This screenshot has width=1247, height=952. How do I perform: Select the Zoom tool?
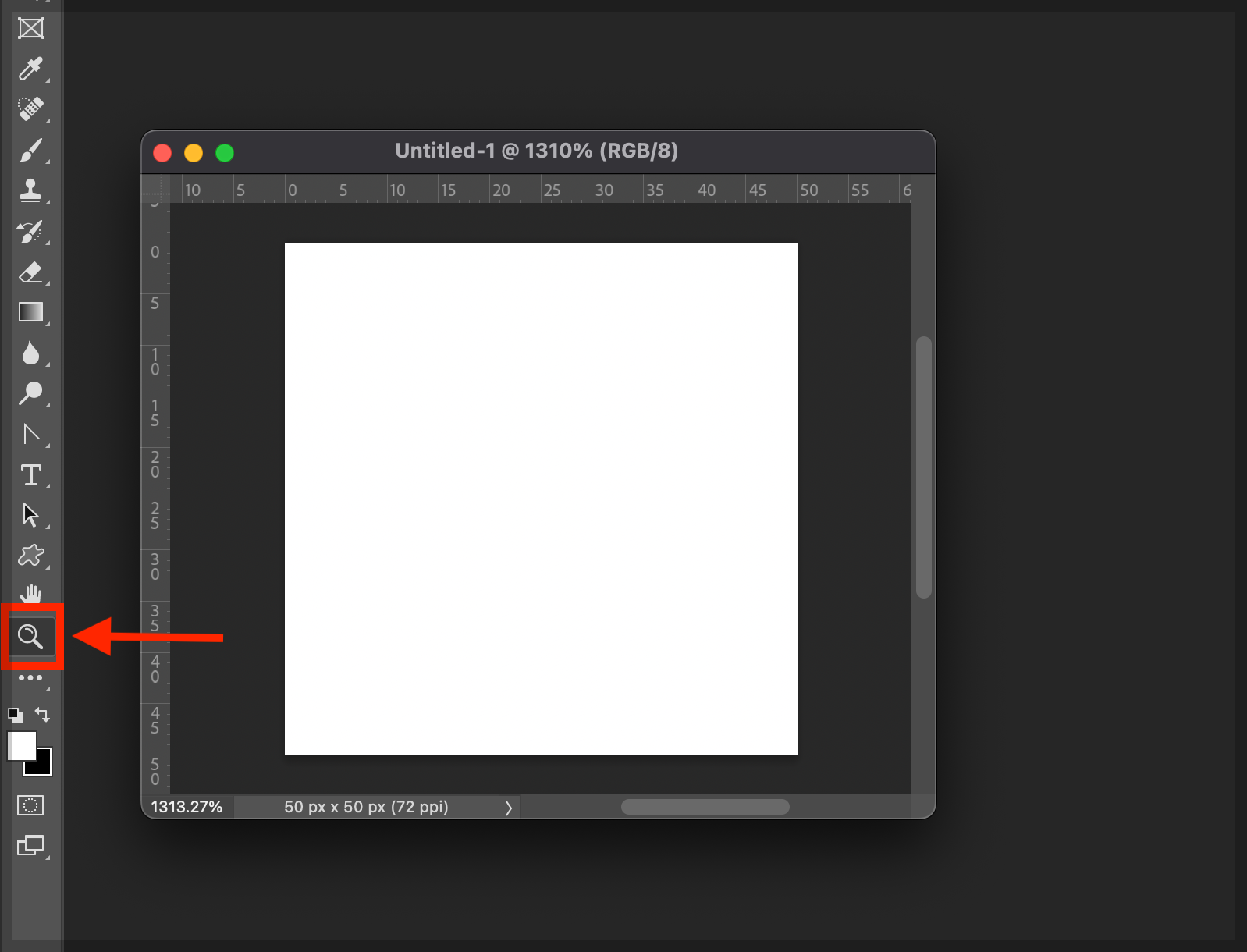pos(30,637)
